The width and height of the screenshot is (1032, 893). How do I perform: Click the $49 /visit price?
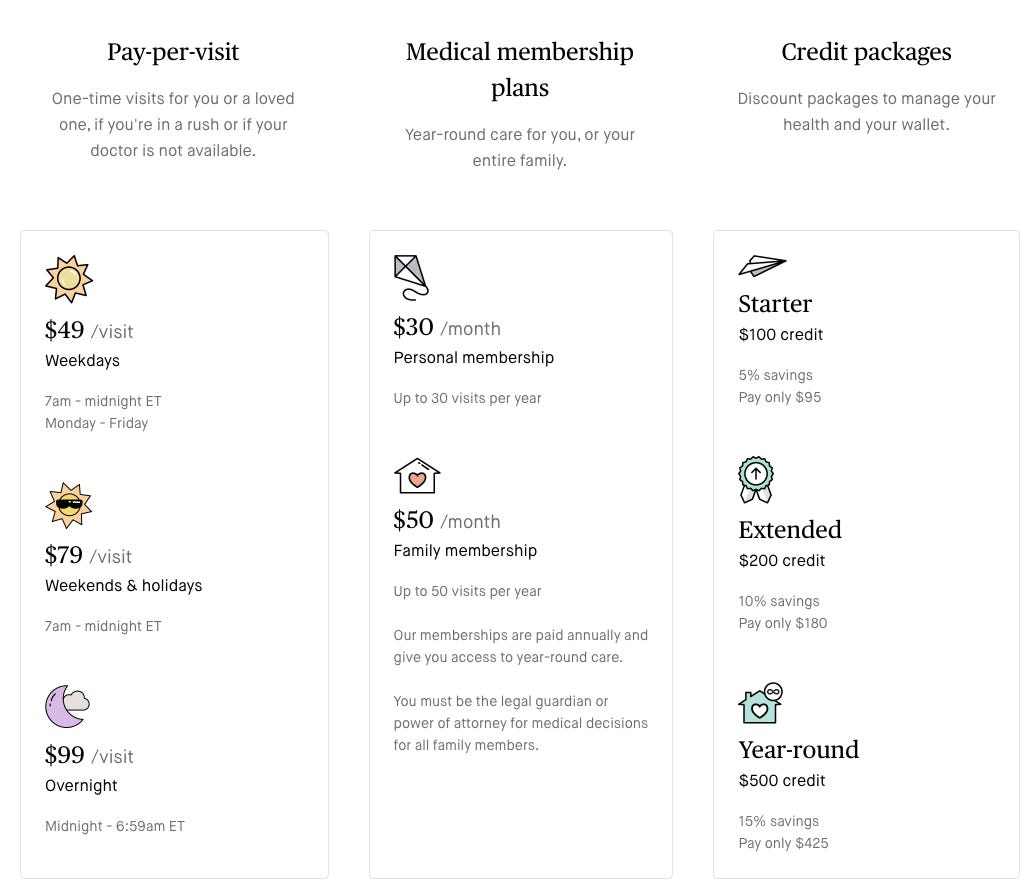pos(89,330)
